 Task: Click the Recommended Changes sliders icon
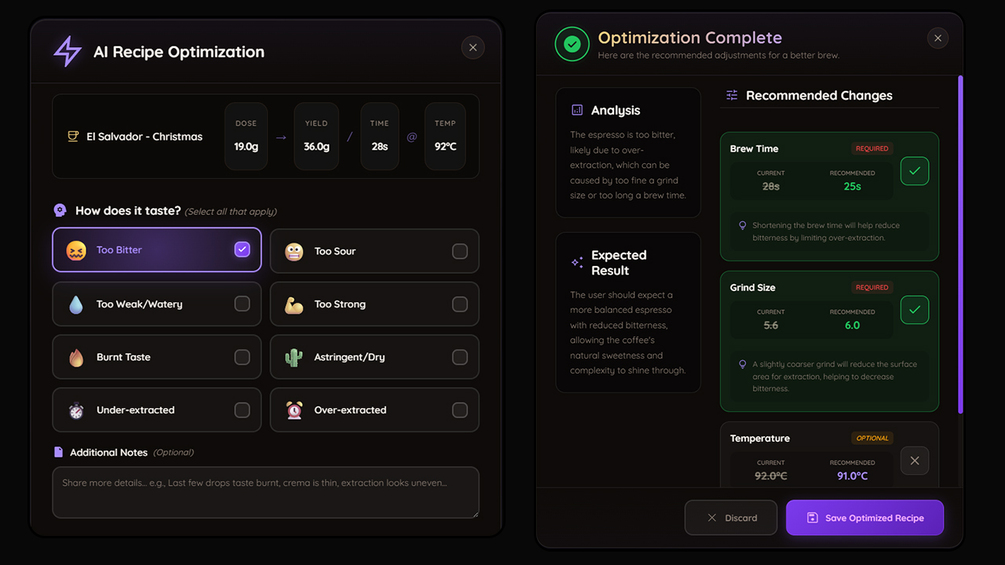point(732,95)
